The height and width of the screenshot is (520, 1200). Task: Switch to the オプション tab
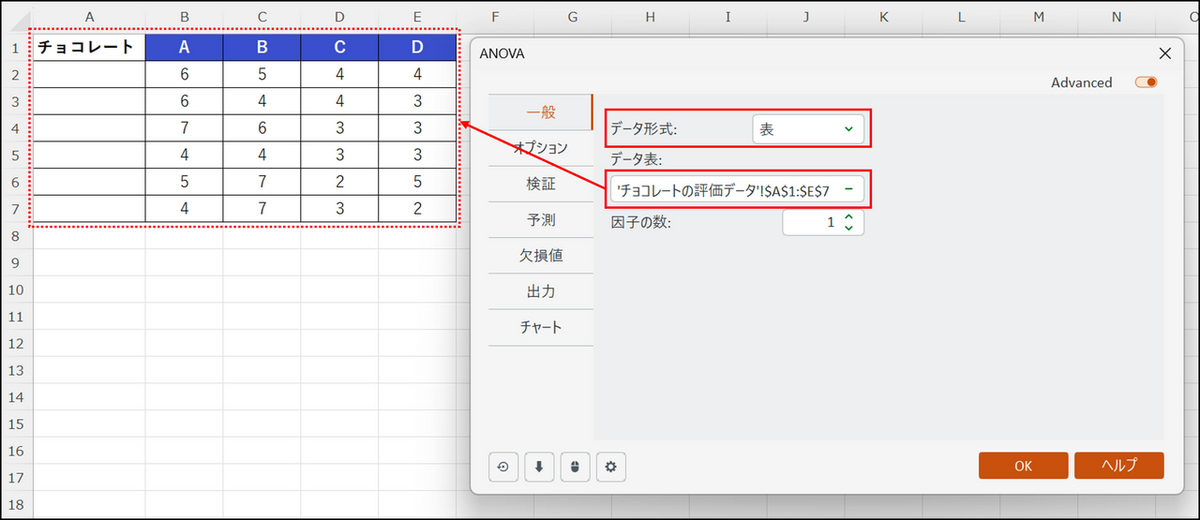coord(541,147)
